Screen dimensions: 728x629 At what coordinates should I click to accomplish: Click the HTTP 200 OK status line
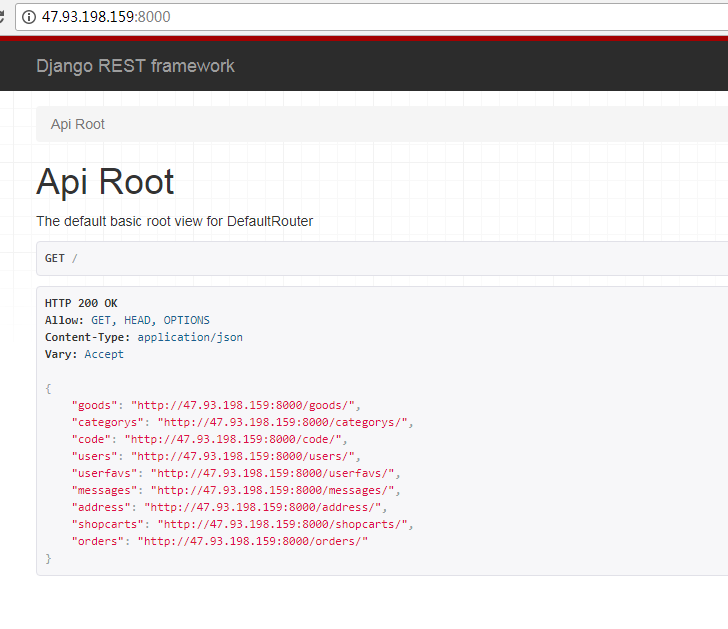point(81,303)
